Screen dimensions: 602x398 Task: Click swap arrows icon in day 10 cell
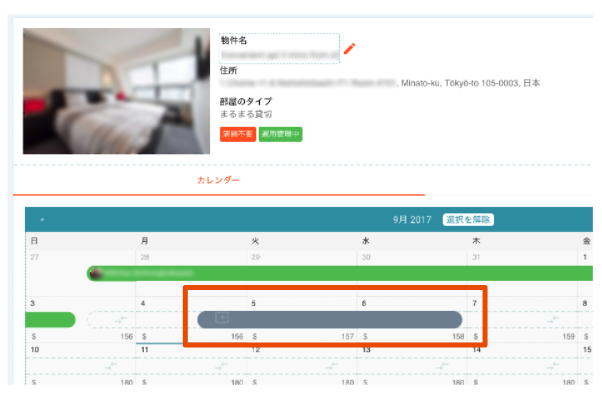click(x=111, y=366)
